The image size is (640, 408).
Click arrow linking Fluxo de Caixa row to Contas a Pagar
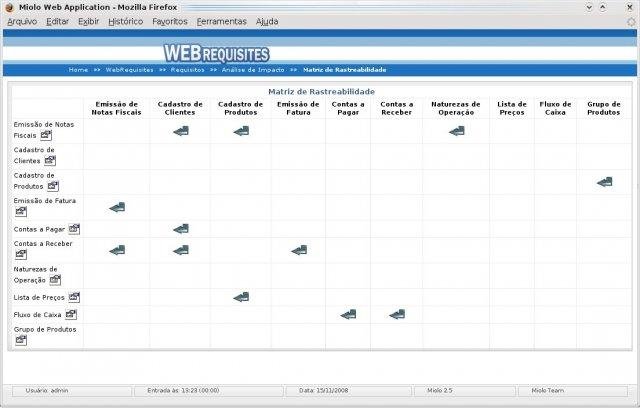pos(348,314)
